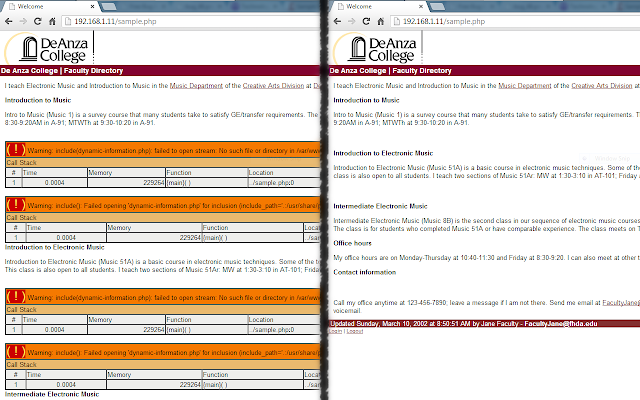Close the Welcome tab in left window

(x=93, y=7)
